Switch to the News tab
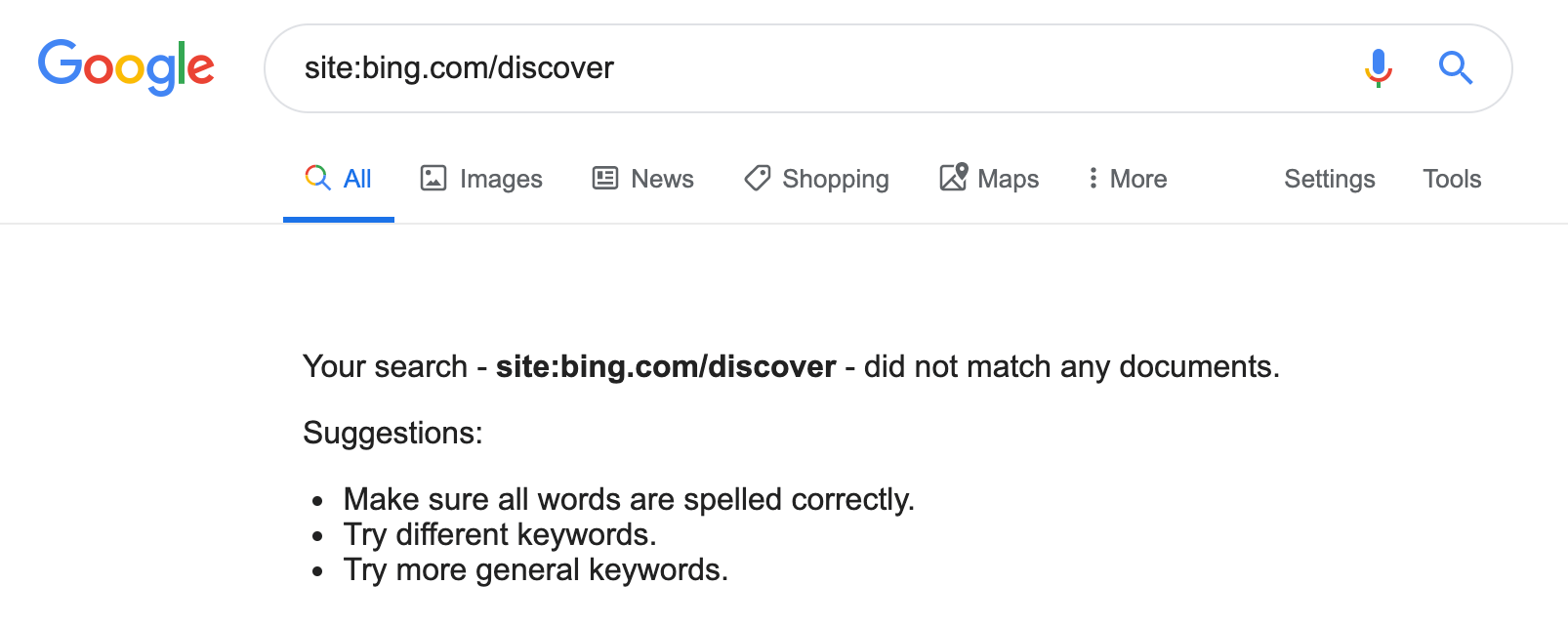Image resolution: width=1568 pixels, height=627 pixels. pyautogui.click(x=662, y=179)
